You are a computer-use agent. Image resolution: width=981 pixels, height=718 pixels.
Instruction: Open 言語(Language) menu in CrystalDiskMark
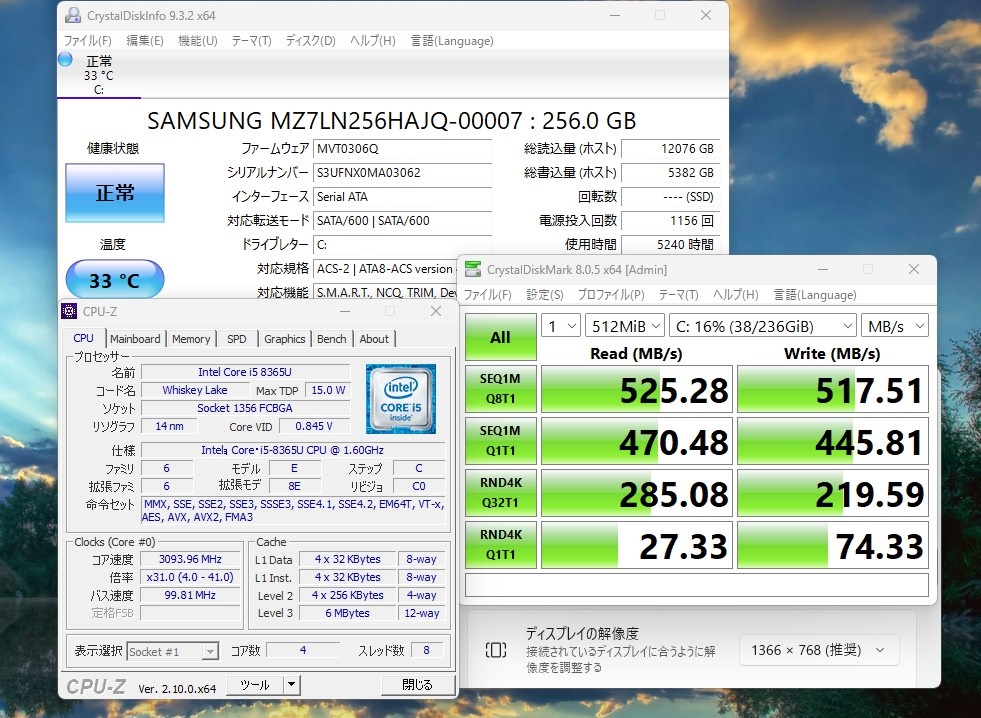click(815, 295)
